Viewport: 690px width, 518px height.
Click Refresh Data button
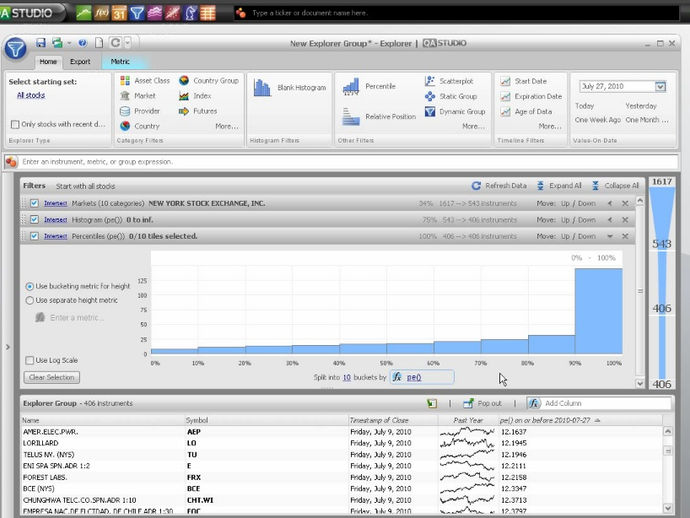tap(499, 186)
